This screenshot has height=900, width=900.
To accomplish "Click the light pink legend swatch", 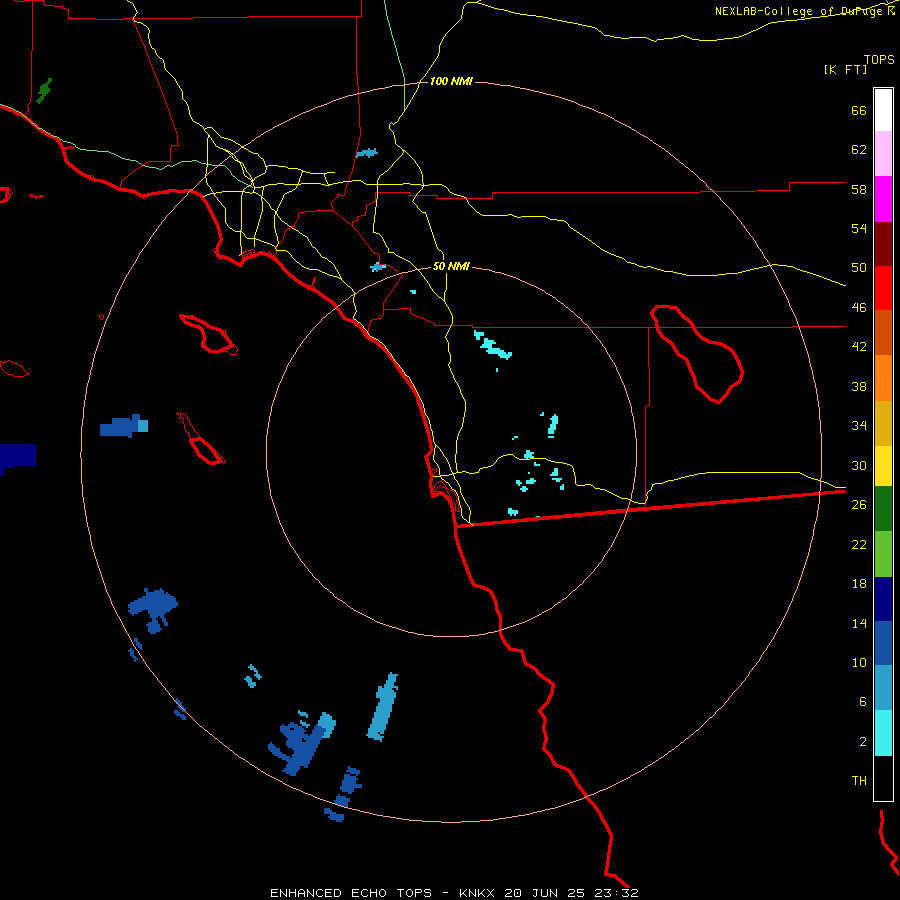I will click(883, 153).
